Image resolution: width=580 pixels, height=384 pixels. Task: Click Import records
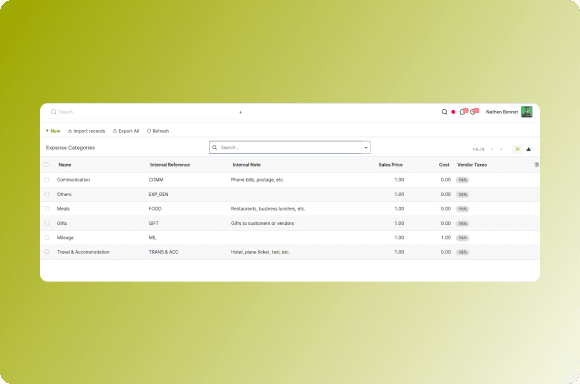[87, 131]
